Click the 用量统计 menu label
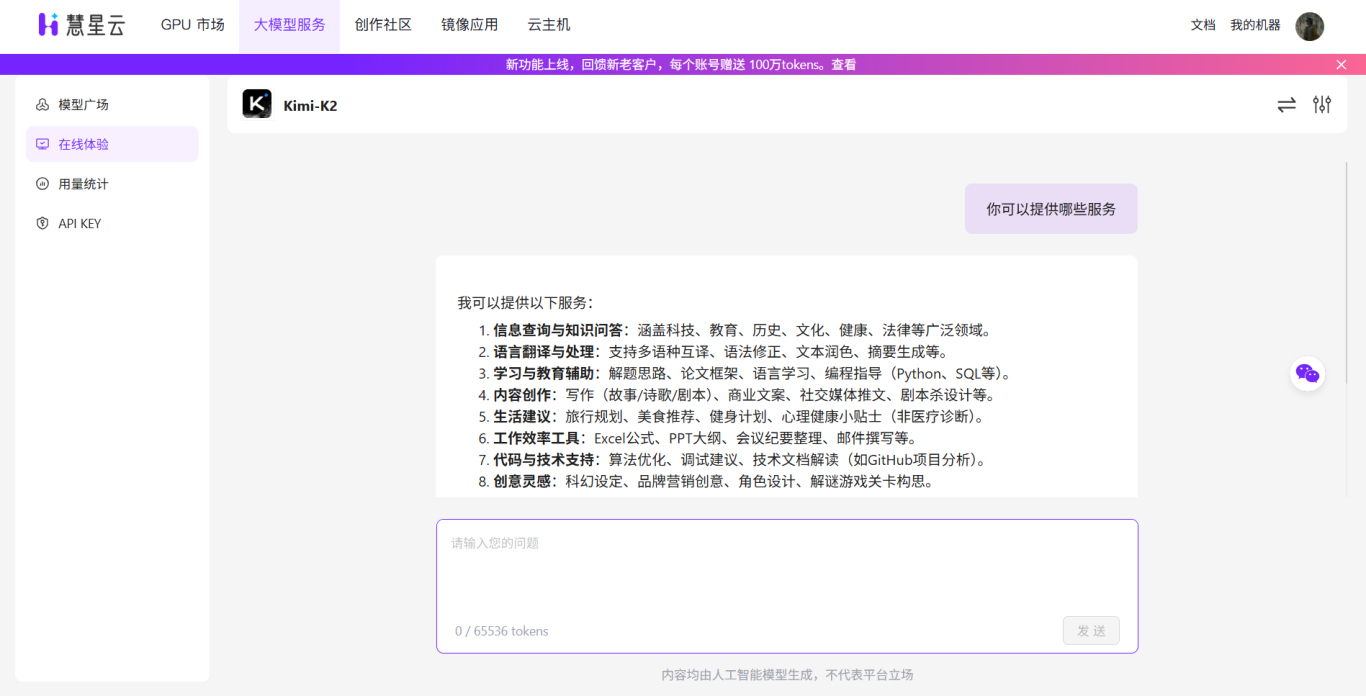1366x696 pixels. [83, 184]
